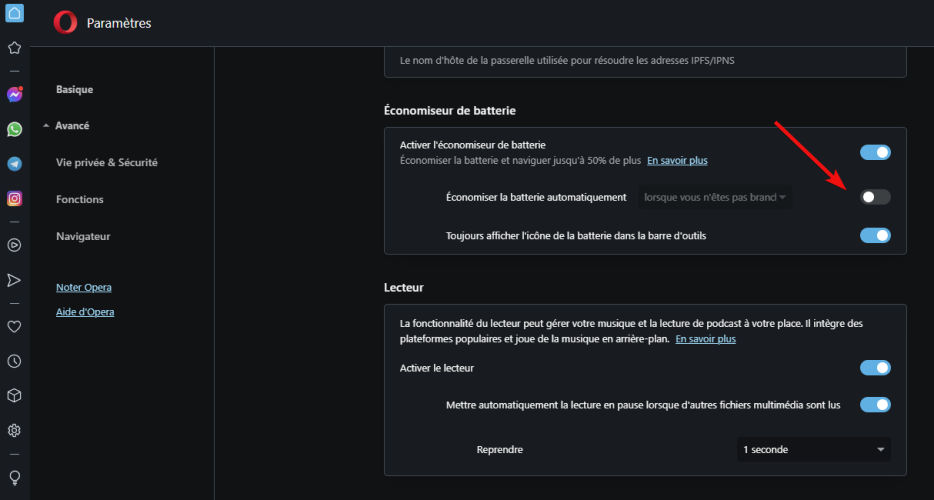Disable the battery saver toggle
This screenshot has width=934, height=500.
875,153
